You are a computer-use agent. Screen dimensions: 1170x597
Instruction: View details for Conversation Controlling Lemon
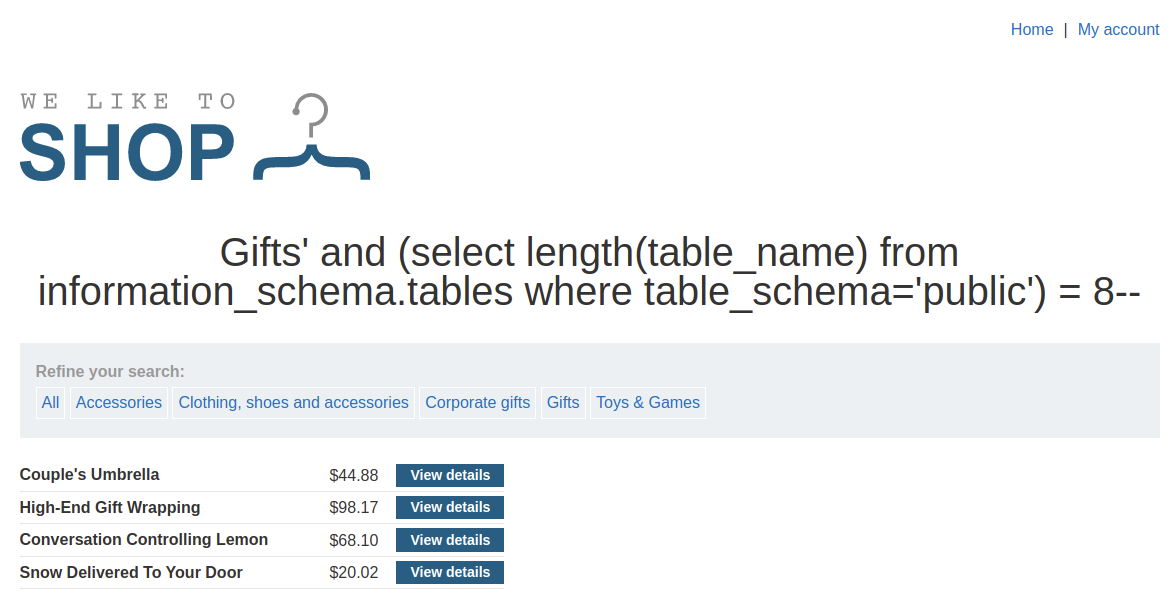[450, 540]
